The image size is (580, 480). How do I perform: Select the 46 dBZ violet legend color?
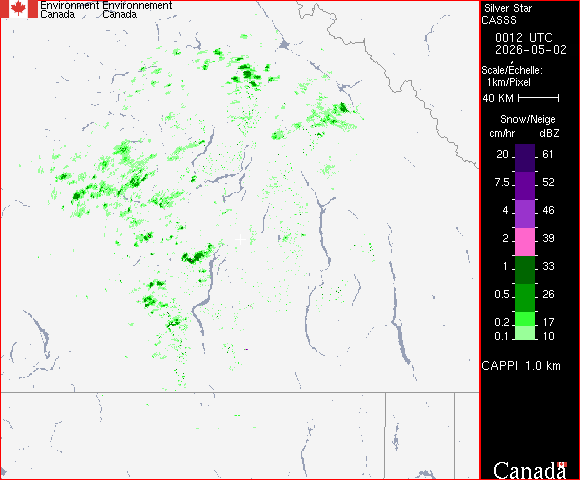tap(525, 214)
